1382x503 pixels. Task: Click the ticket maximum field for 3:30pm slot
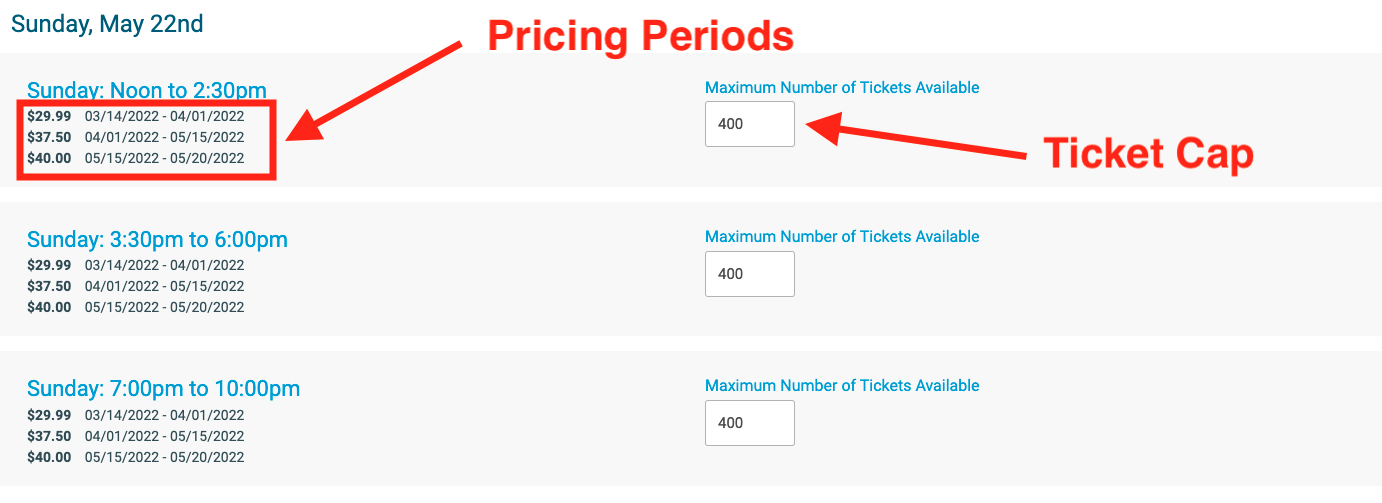[749, 274]
